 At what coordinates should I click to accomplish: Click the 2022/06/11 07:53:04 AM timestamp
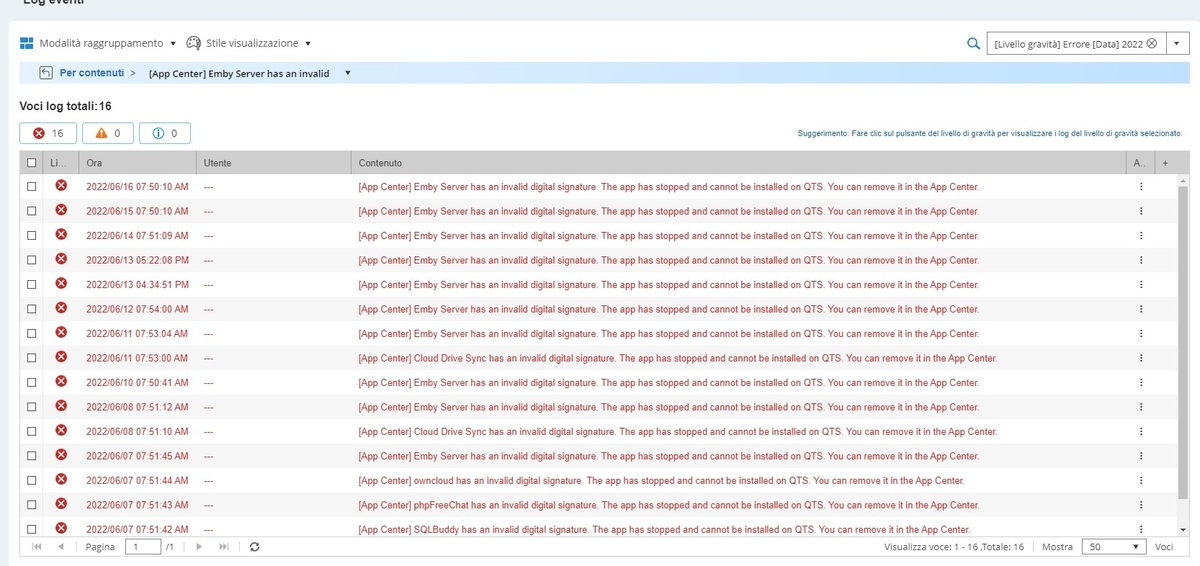(x=137, y=334)
